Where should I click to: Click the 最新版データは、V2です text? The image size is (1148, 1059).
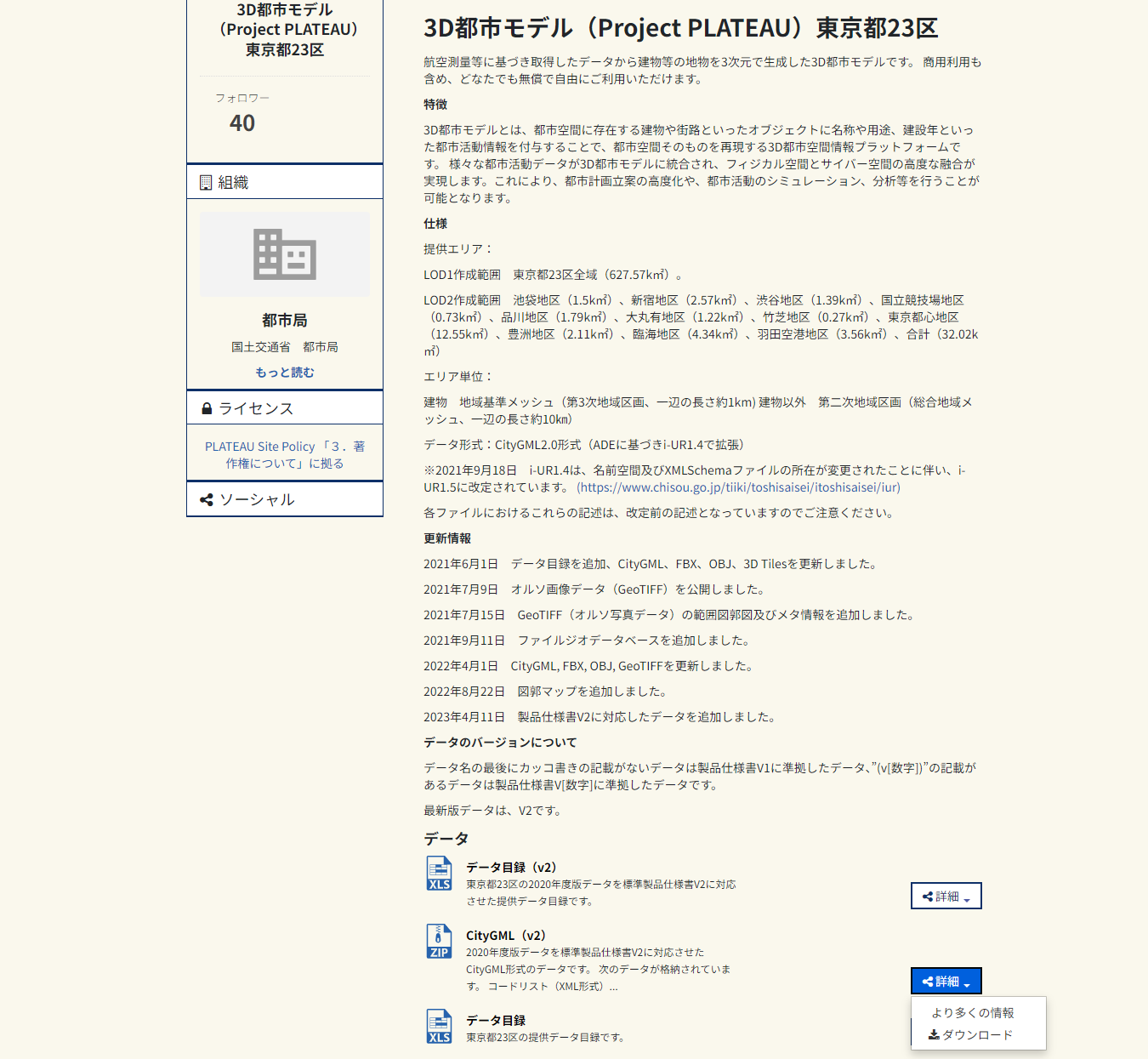pos(494,810)
